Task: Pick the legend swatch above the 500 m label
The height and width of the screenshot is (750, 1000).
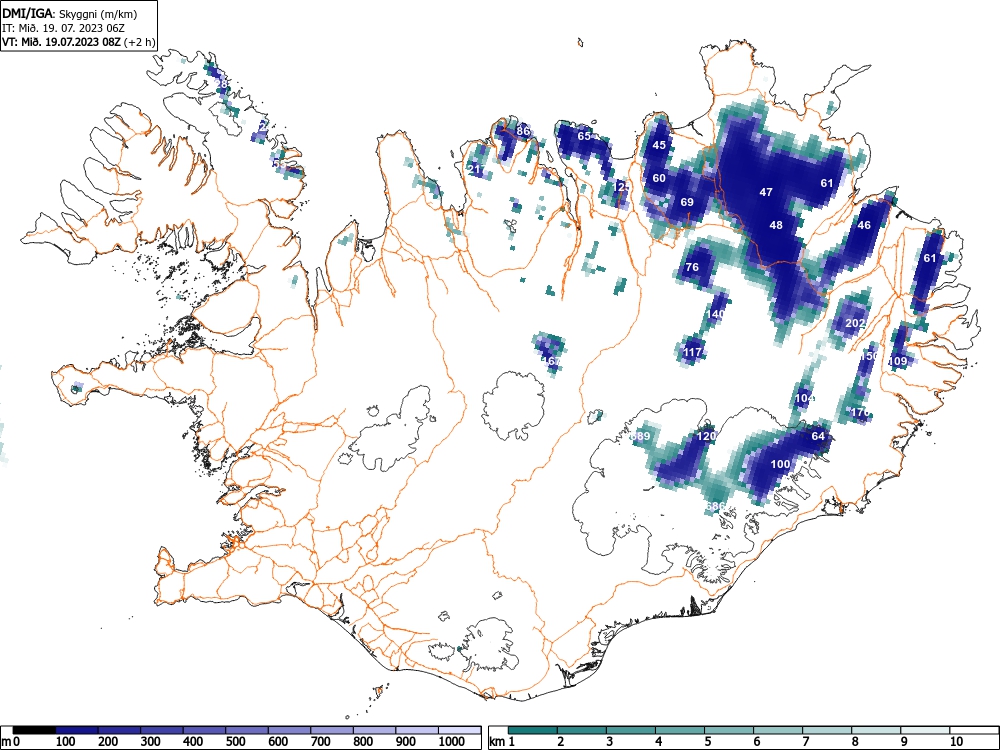Action: click(x=247, y=730)
